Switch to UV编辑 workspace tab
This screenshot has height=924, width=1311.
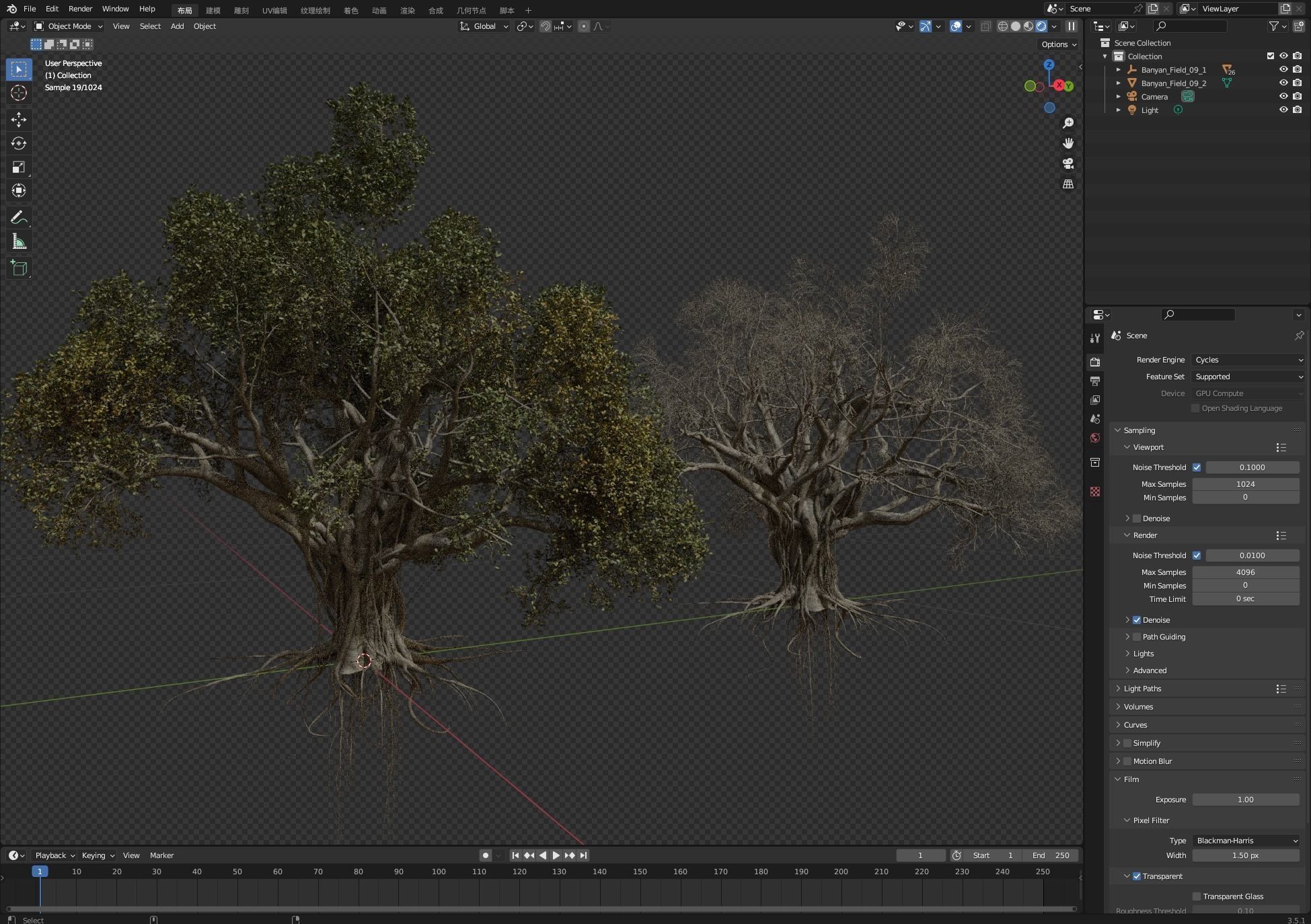(274, 10)
